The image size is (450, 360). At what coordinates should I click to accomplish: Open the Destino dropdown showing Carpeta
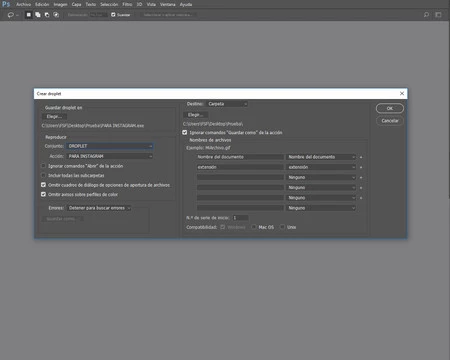coord(227,104)
